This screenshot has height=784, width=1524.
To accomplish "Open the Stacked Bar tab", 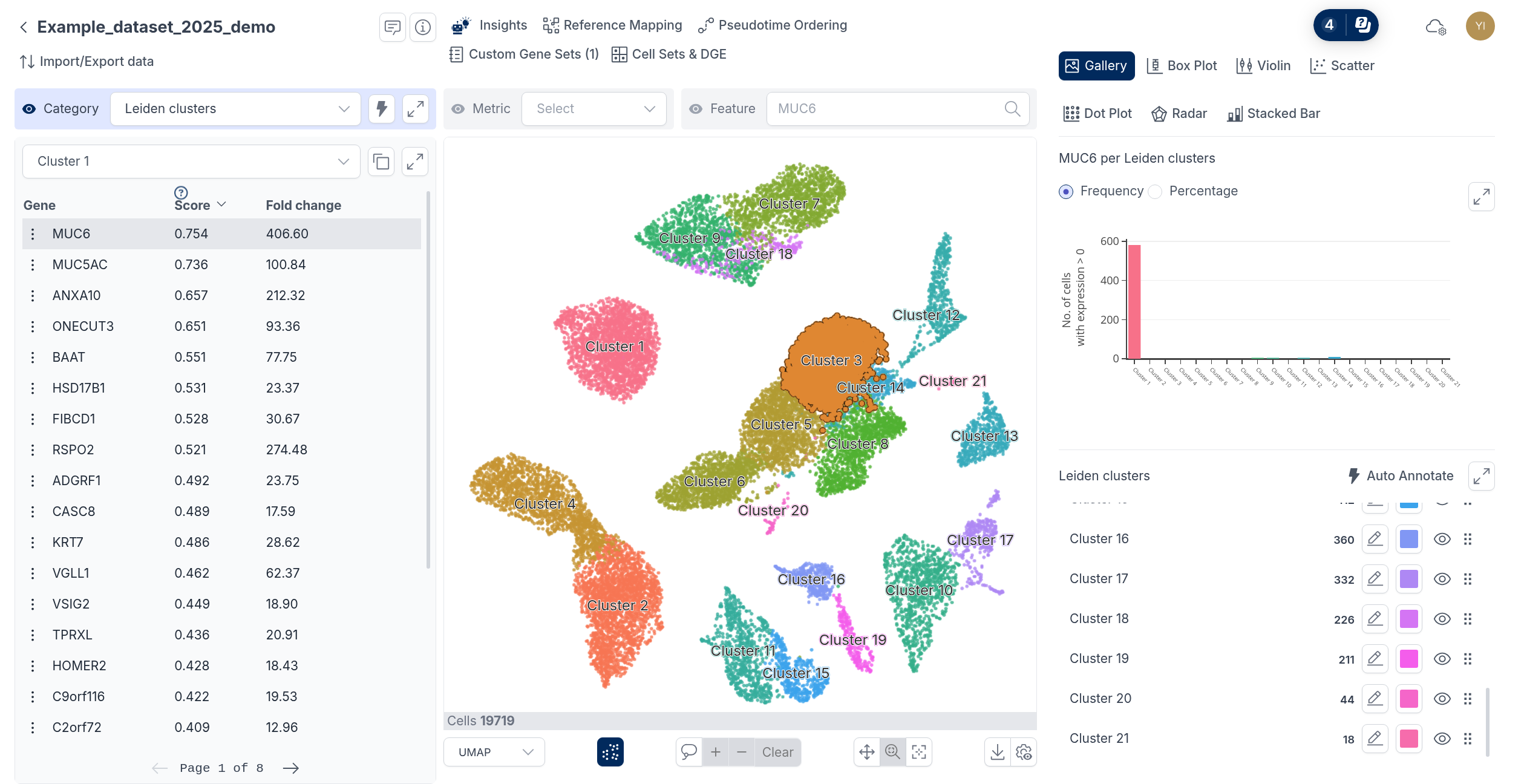I will tap(1274, 114).
